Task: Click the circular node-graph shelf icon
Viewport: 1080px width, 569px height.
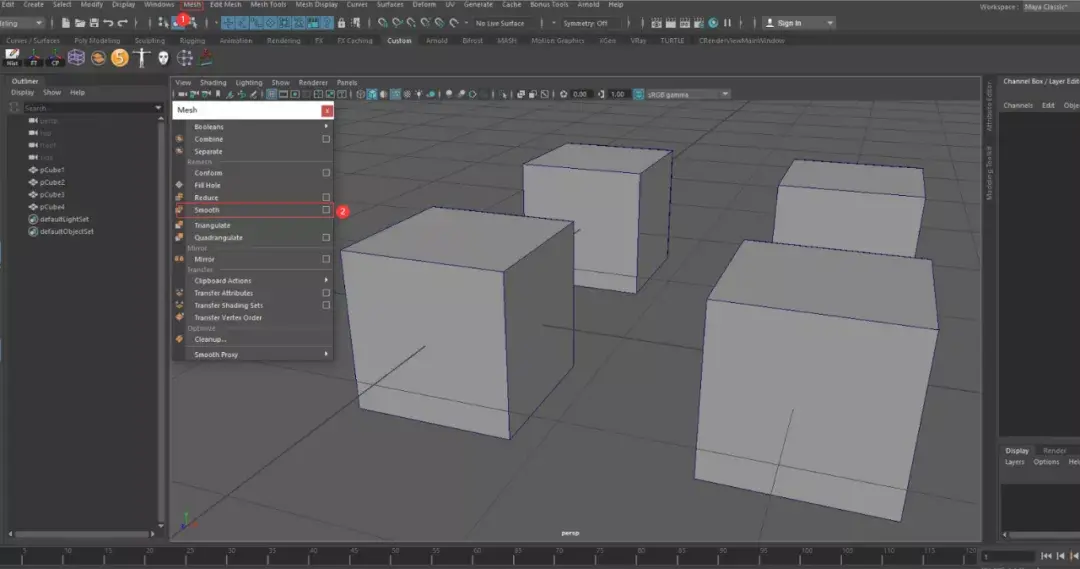Action: tap(185, 58)
